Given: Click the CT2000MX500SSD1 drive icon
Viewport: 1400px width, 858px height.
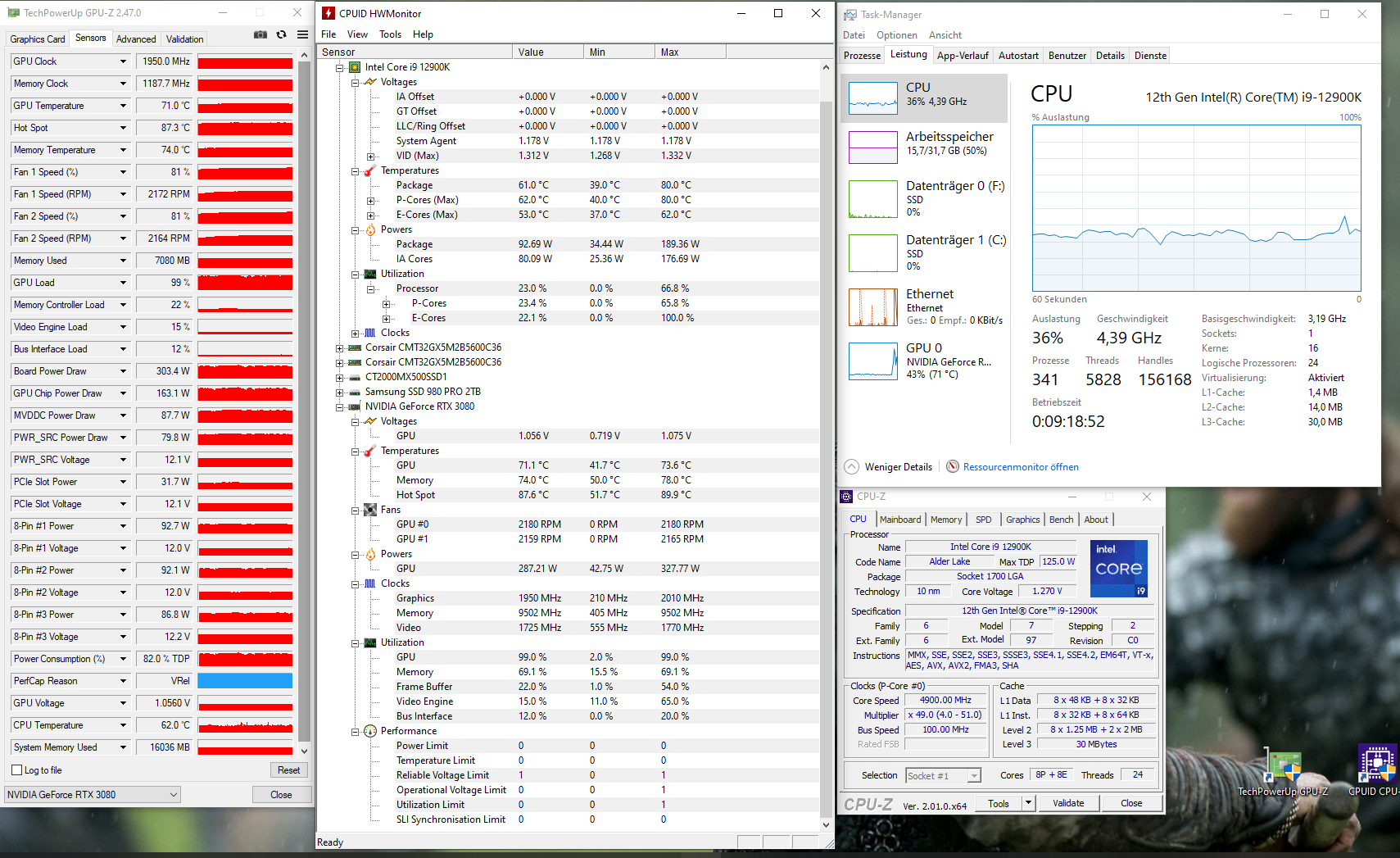Looking at the screenshot, I should tap(355, 377).
